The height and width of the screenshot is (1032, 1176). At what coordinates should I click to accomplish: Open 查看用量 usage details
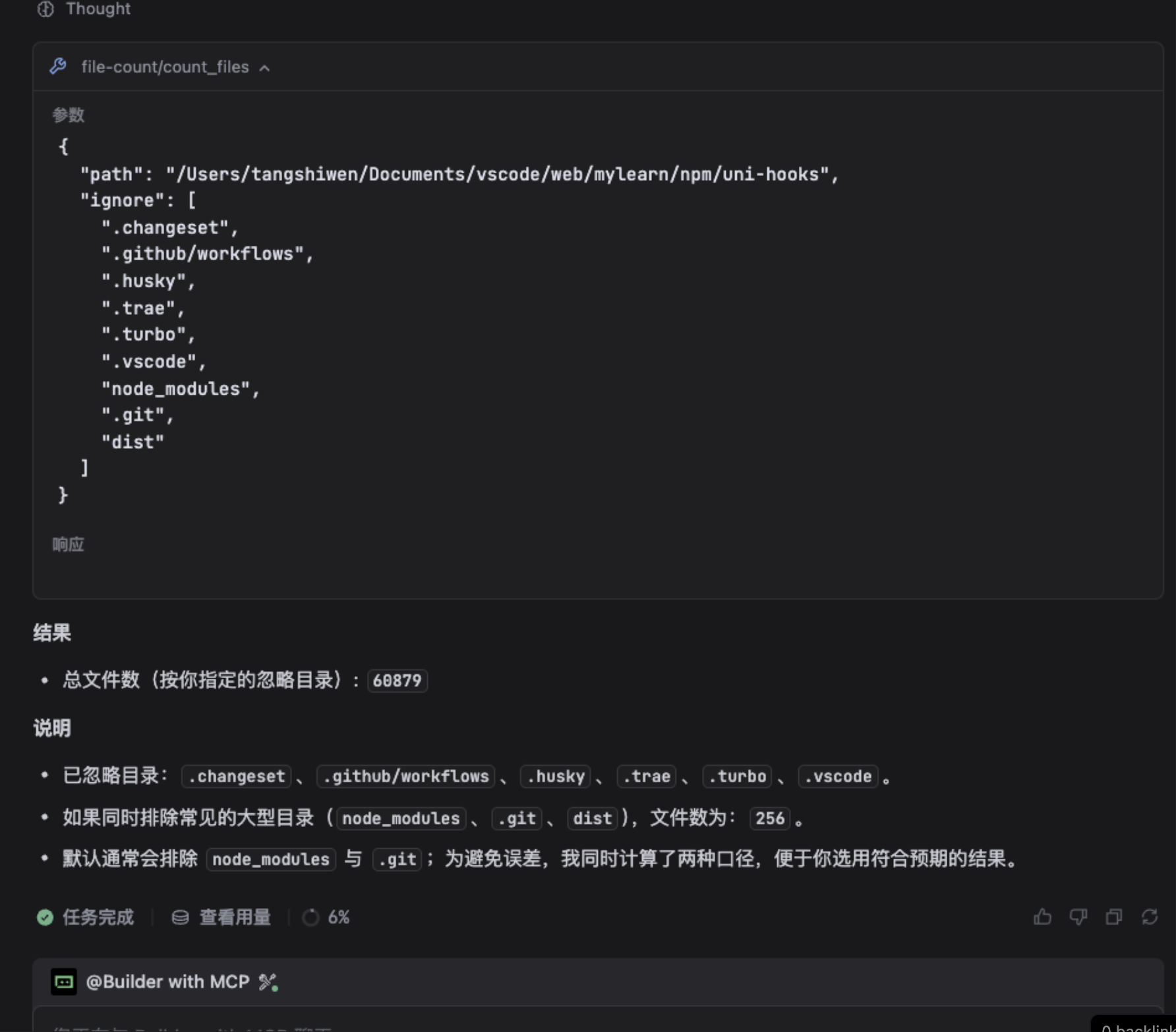click(235, 917)
